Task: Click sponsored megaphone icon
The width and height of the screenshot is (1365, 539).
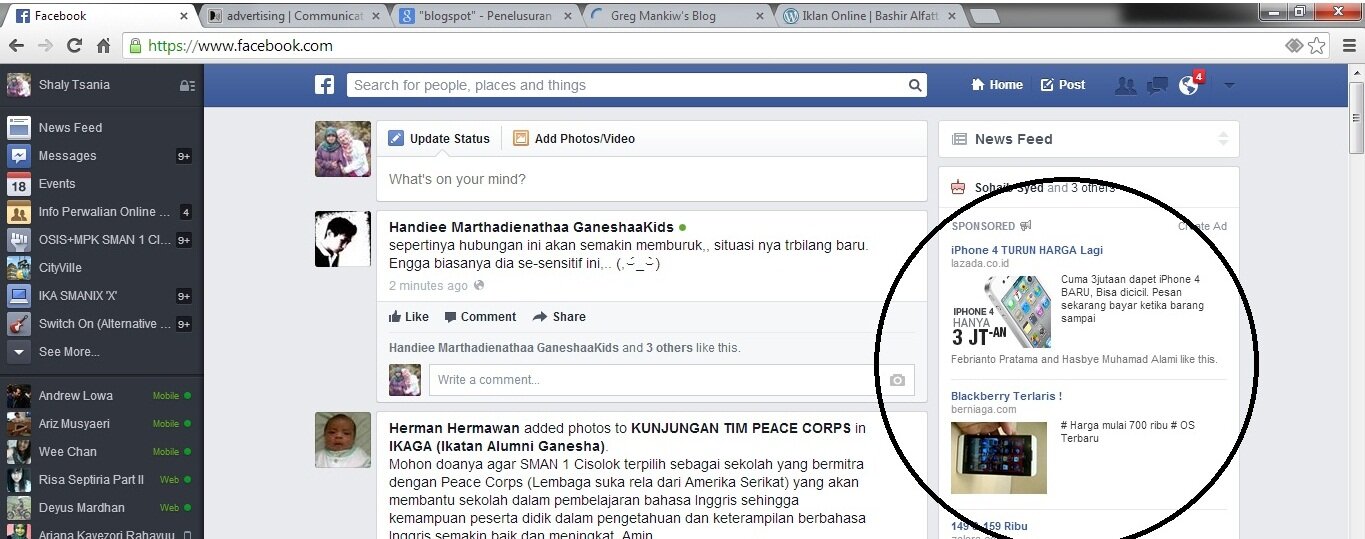Action: 1026,226
